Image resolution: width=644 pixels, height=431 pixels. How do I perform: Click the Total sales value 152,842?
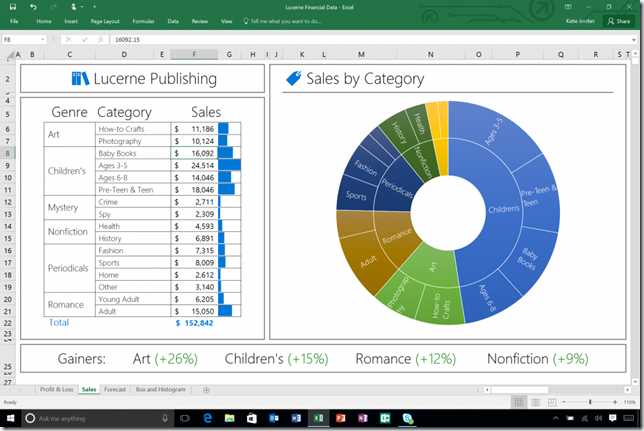tap(195, 323)
